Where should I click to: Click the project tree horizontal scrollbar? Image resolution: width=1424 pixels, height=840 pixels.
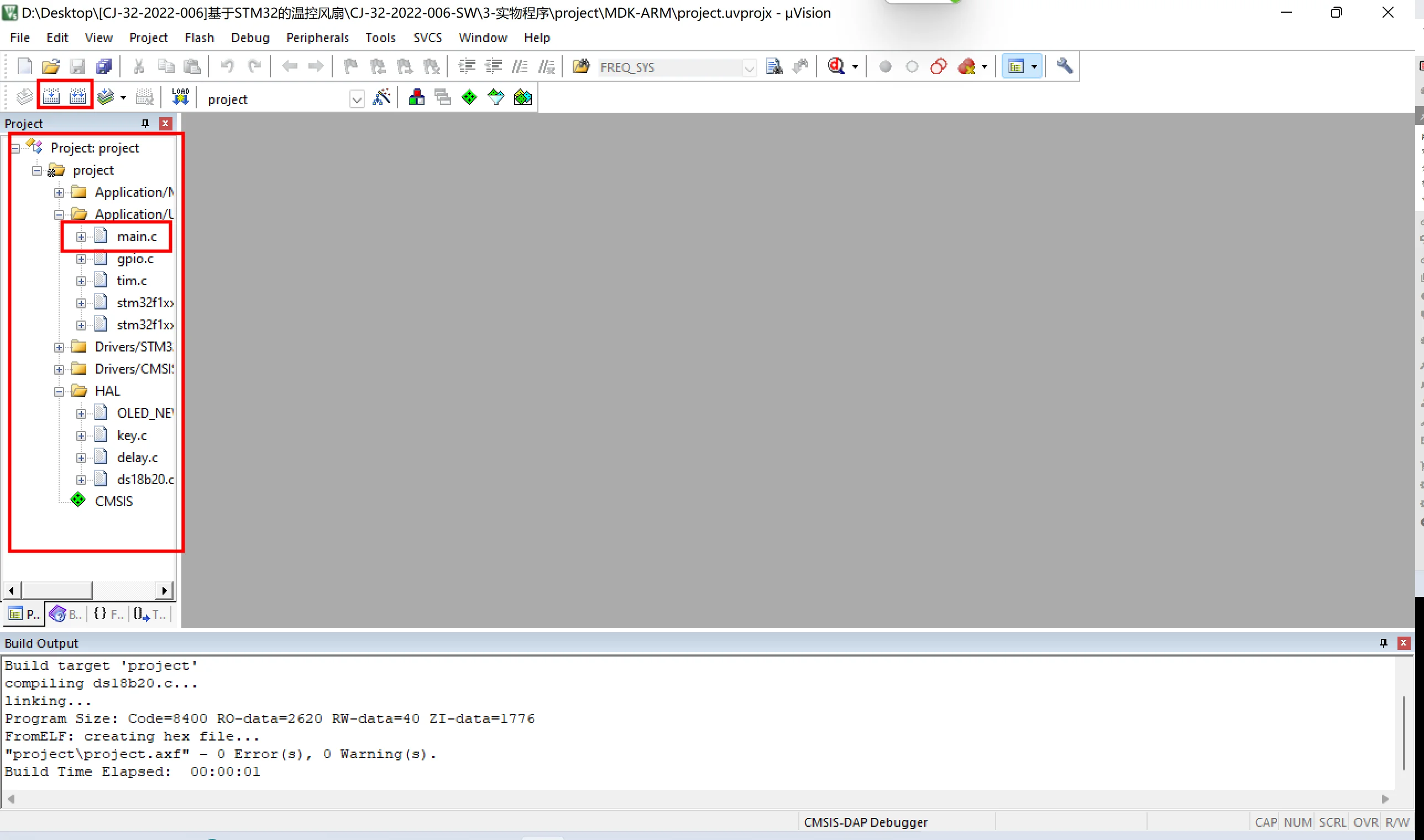(56, 590)
